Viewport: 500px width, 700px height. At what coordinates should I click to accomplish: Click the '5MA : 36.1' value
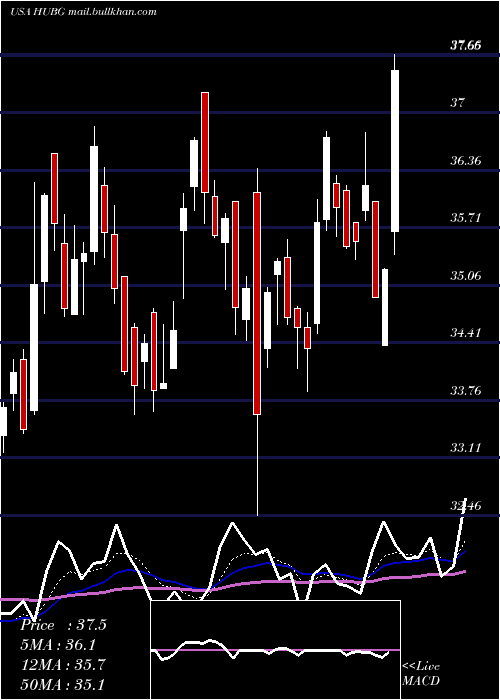coord(58,645)
